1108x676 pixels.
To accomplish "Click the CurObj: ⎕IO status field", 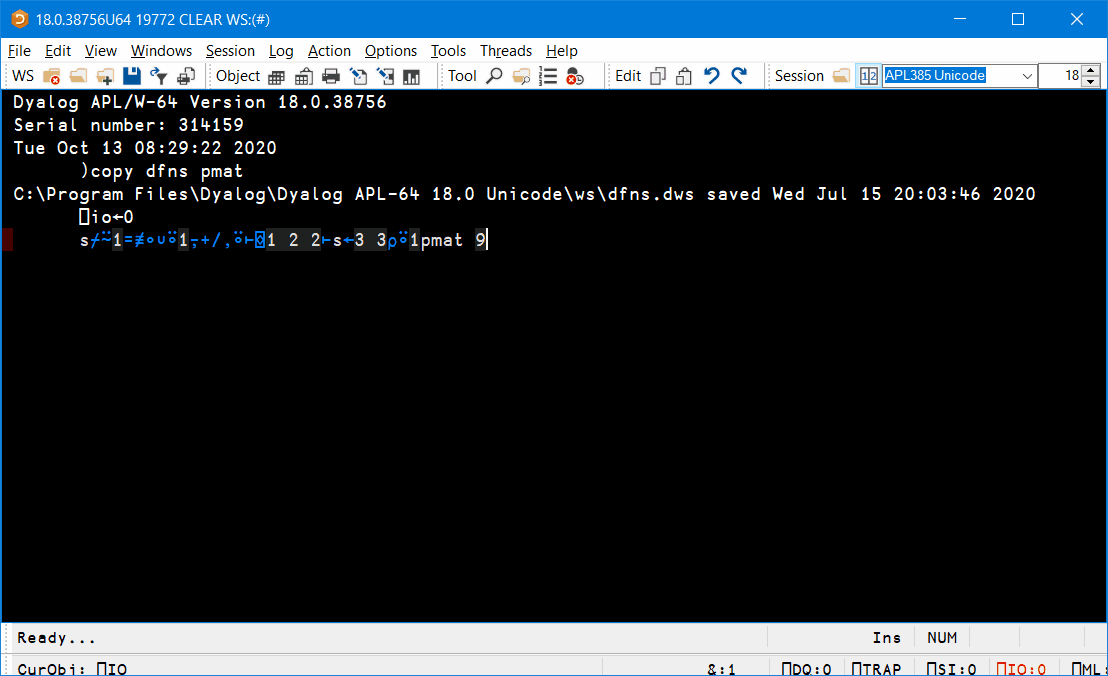I will click(x=72, y=668).
